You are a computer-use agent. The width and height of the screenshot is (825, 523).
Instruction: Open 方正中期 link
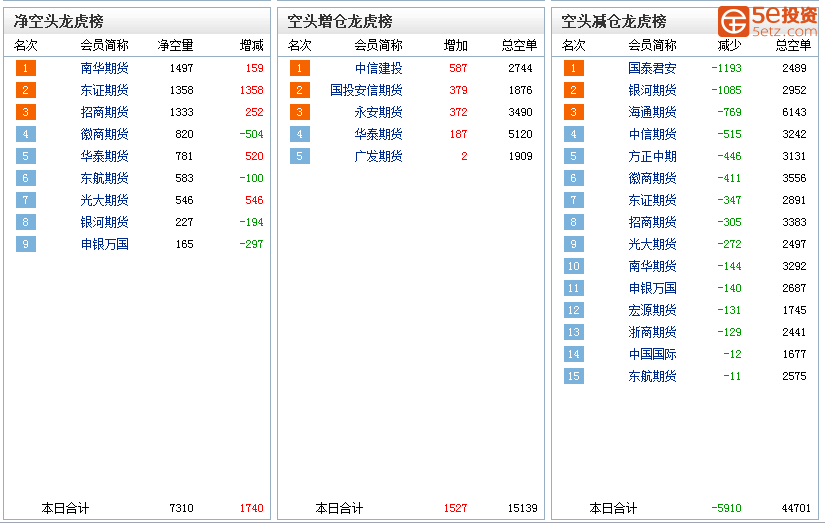[x=652, y=156]
